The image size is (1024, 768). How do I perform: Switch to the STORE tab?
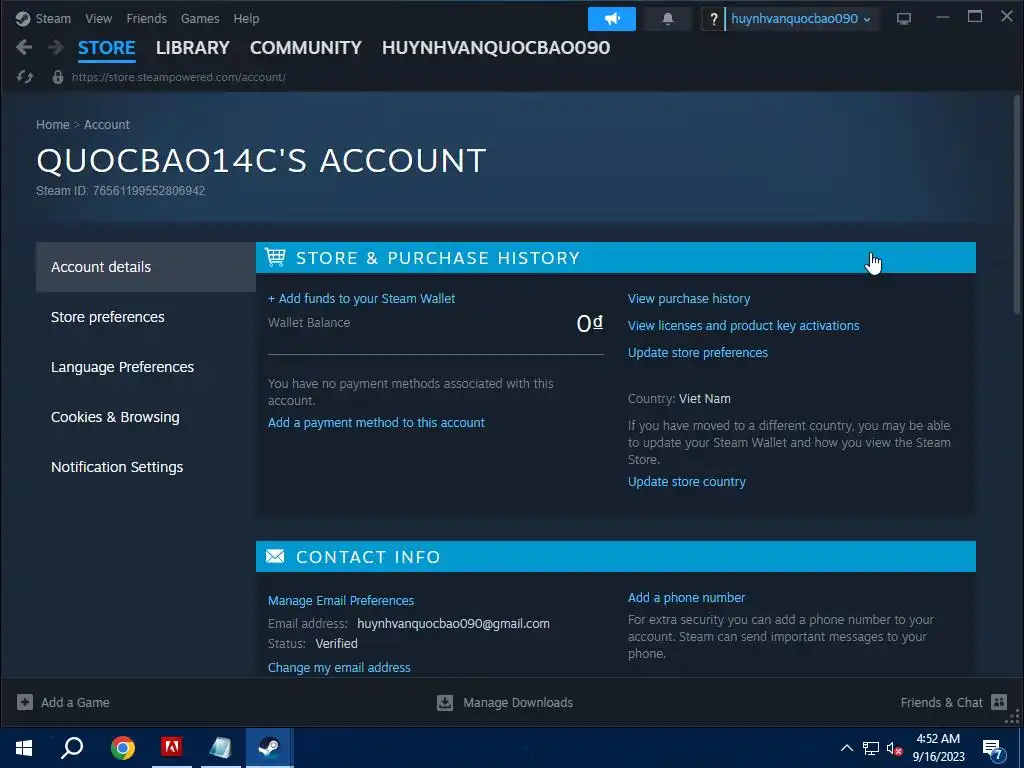click(x=106, y=48)
